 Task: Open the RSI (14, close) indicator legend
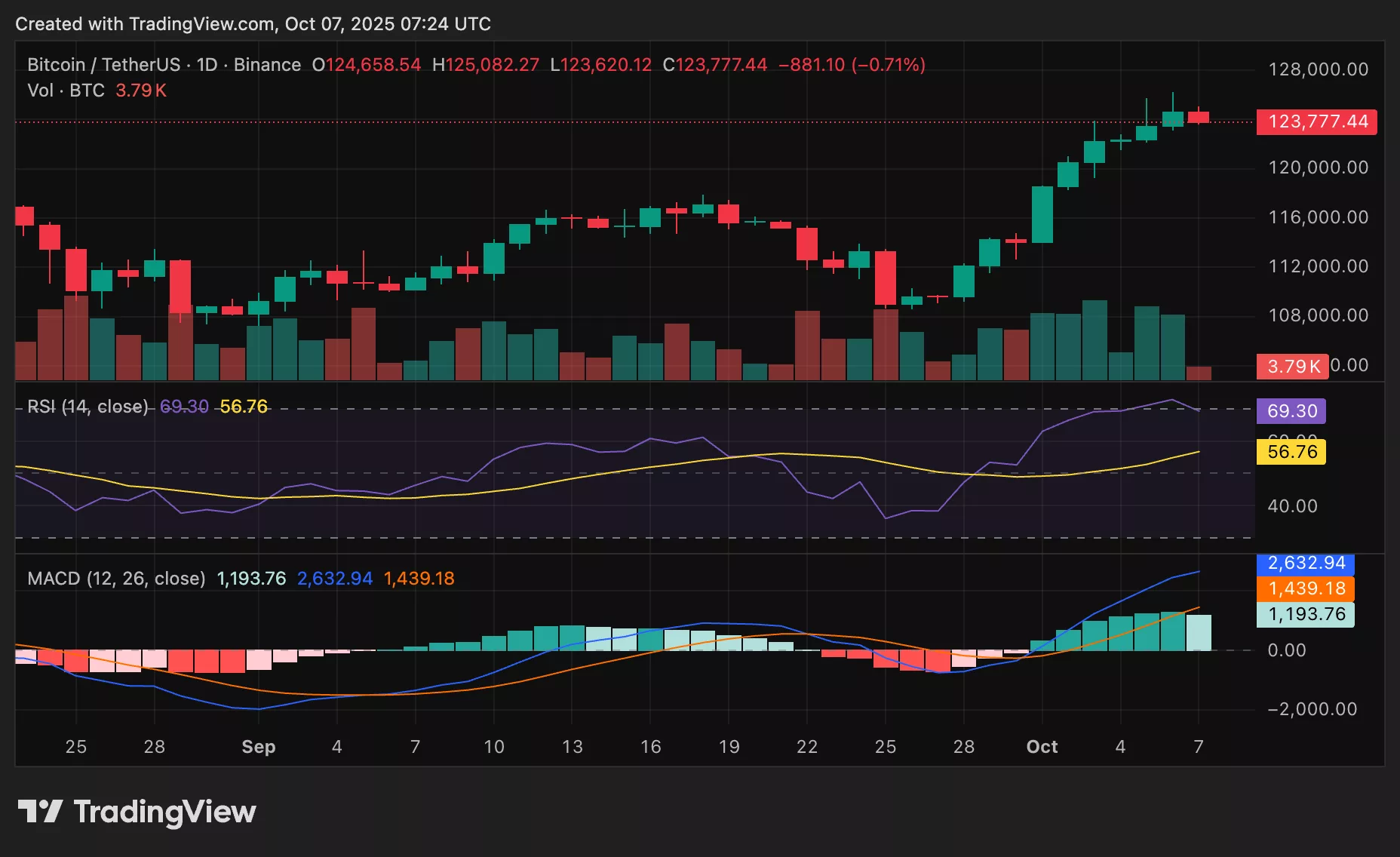pyautogui.click(x=87, y=407)
